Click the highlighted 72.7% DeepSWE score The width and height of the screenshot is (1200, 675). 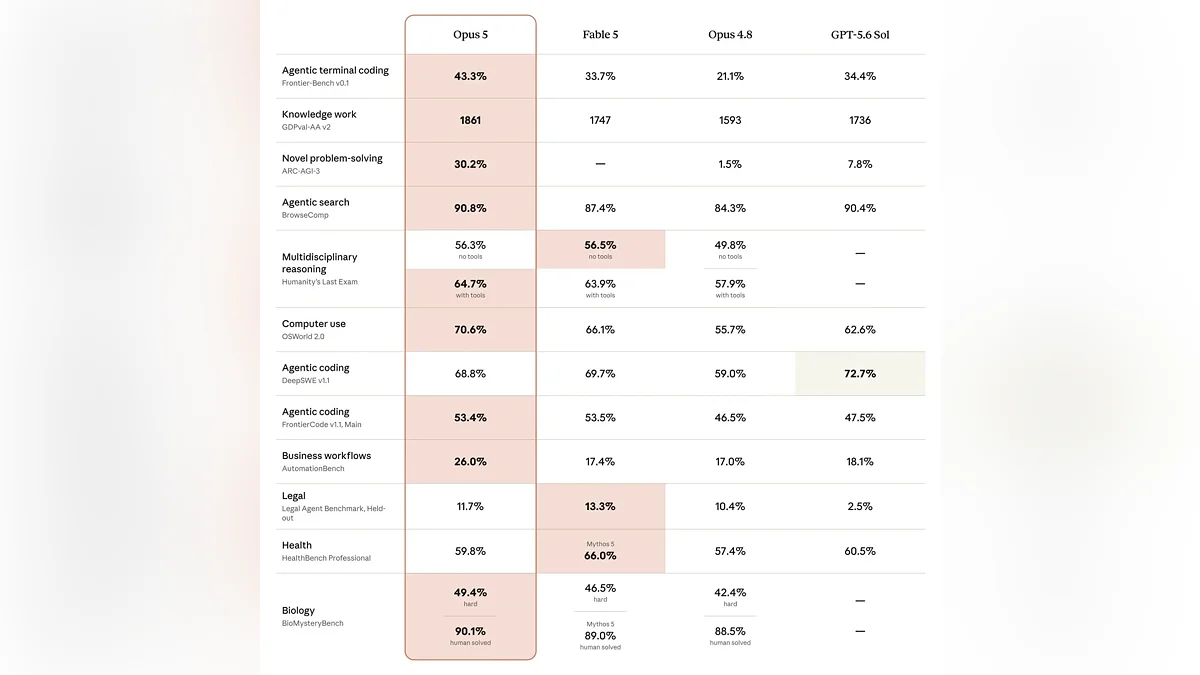[860, 374]
